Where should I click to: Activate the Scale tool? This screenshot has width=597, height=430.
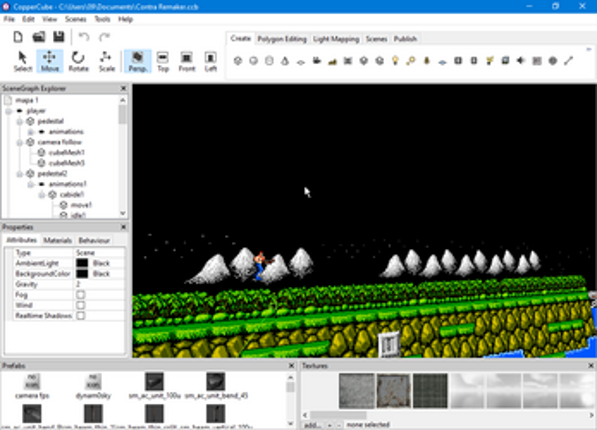point(106,61)
